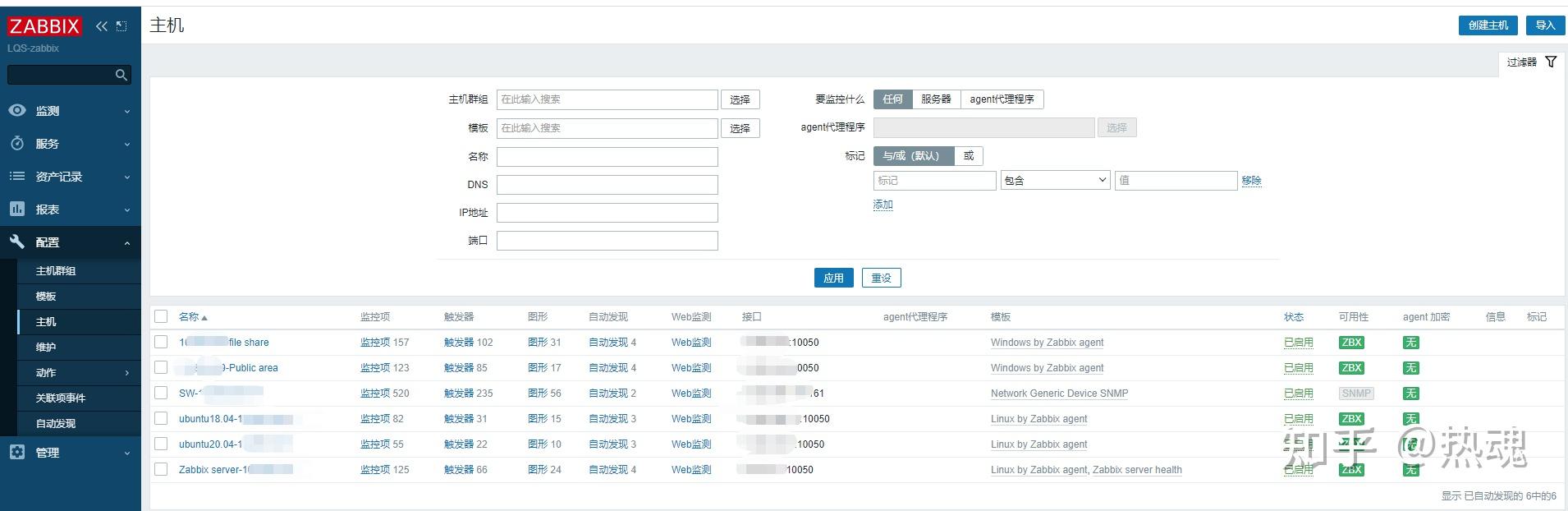Click the filter funnel icon
This screenshot has height=511, width=1568.
[1551, 62]
